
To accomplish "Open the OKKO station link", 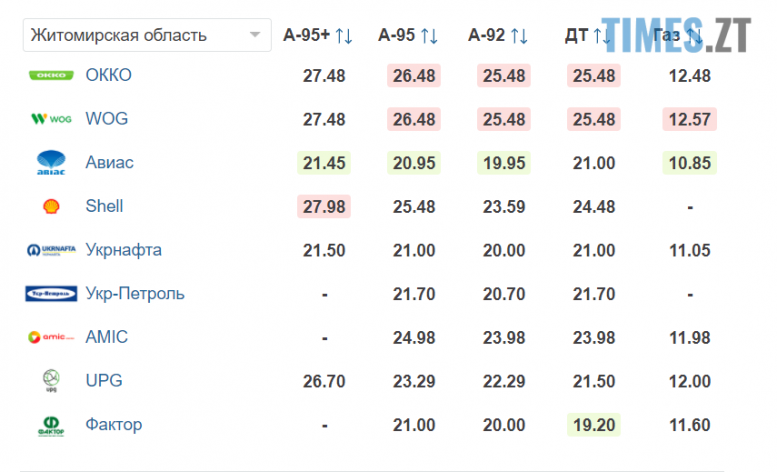I will coord(108,75).
